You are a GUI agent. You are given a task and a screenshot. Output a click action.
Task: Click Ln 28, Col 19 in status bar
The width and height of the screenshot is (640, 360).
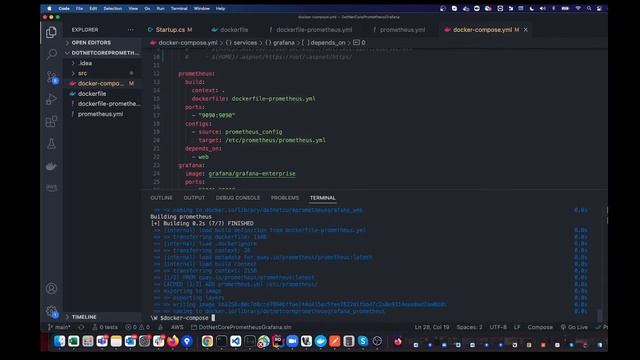point(431,327)
